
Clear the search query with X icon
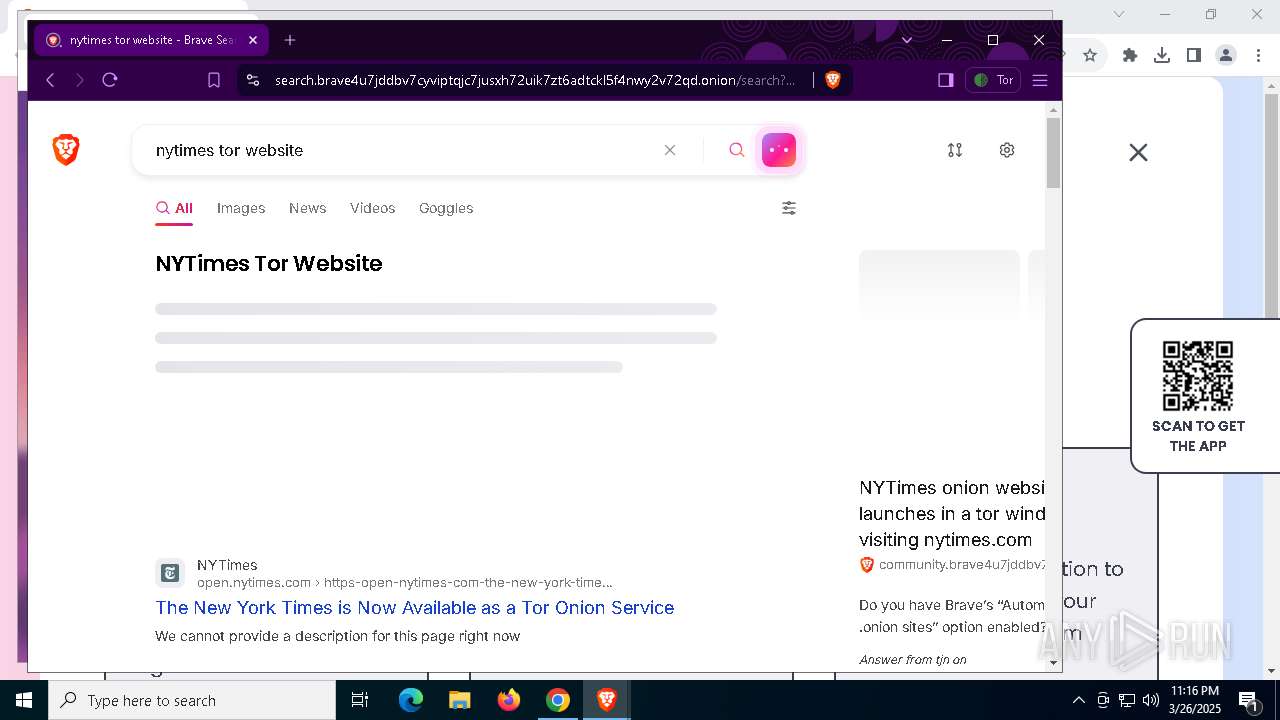click(670, 150)
